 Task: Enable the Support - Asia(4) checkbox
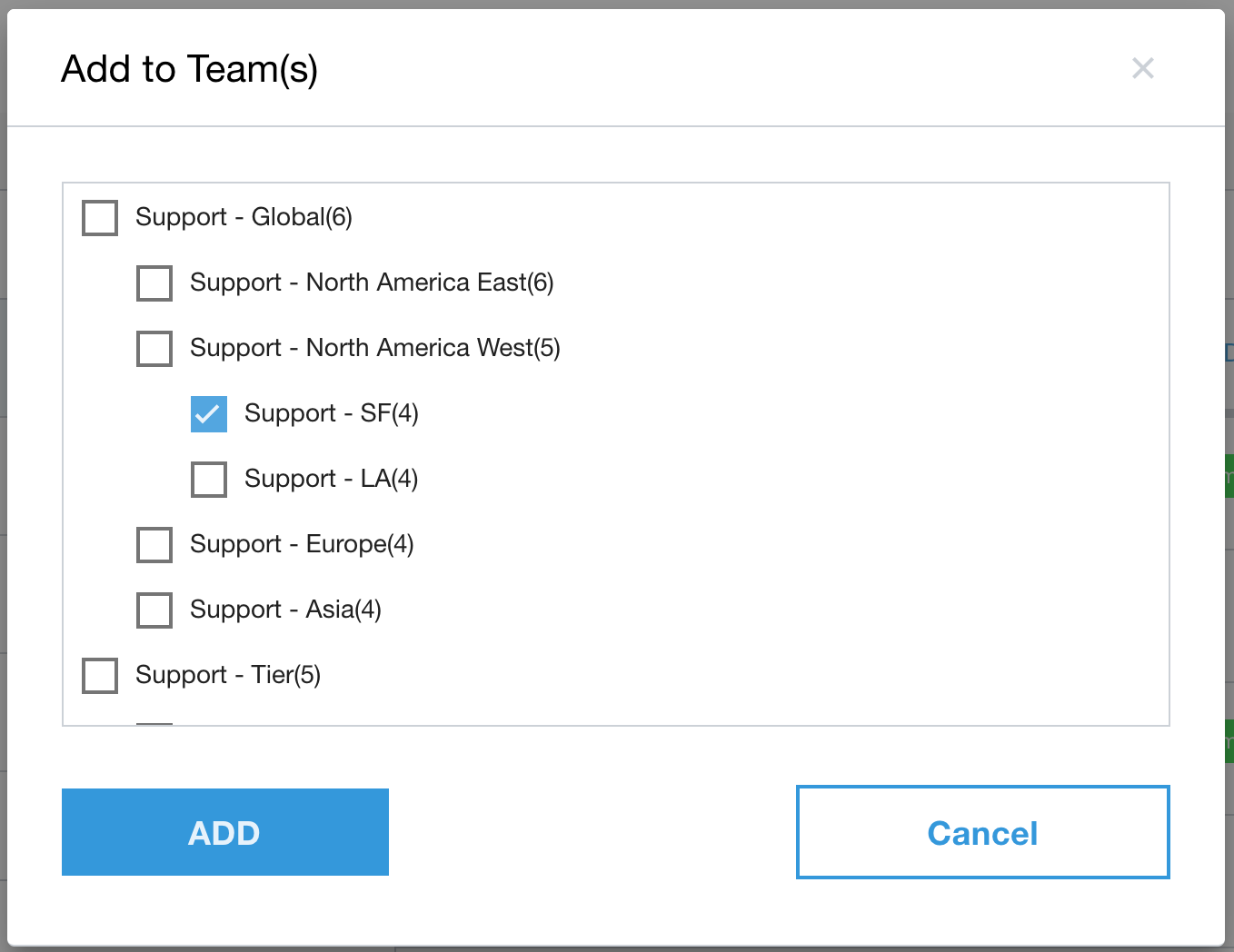click(154, 610)
